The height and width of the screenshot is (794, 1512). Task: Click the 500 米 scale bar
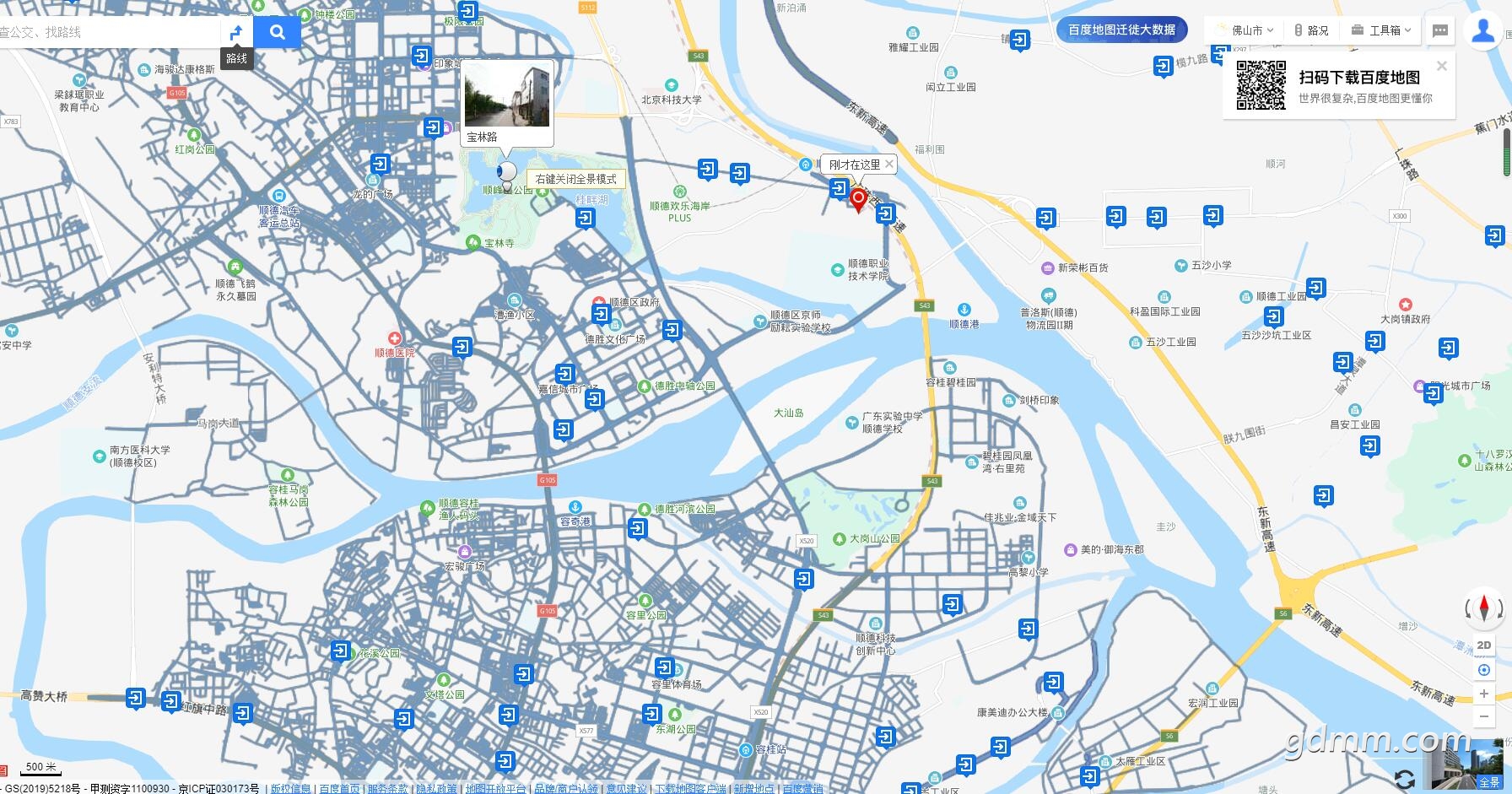click(x=40, y=768)
